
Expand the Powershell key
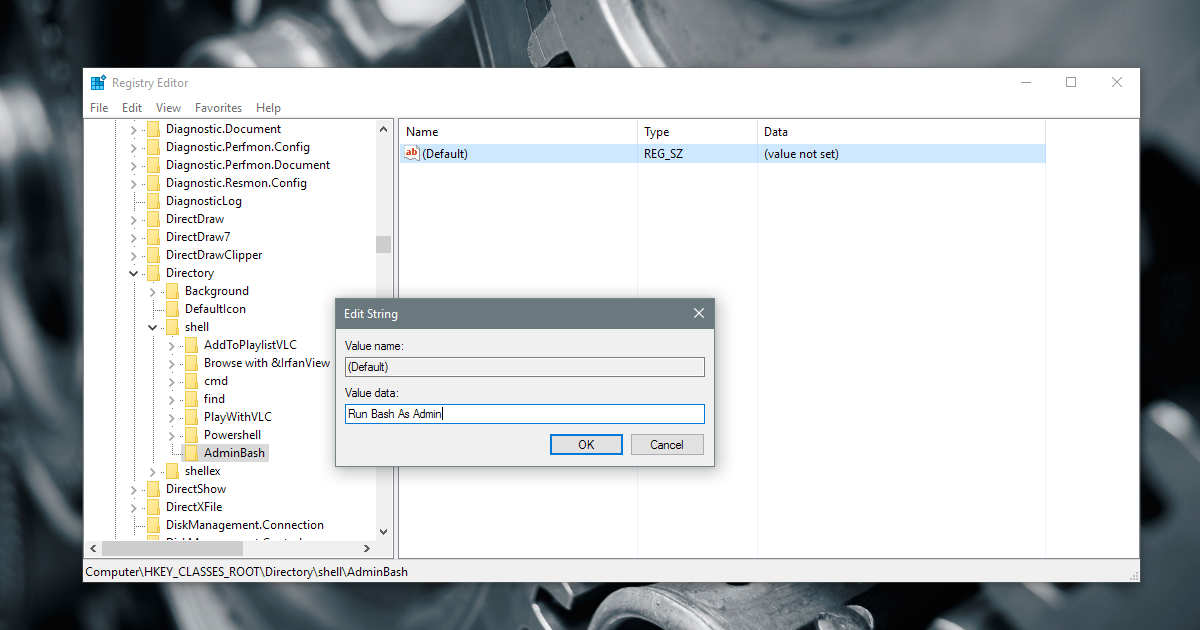pos(171,435)
